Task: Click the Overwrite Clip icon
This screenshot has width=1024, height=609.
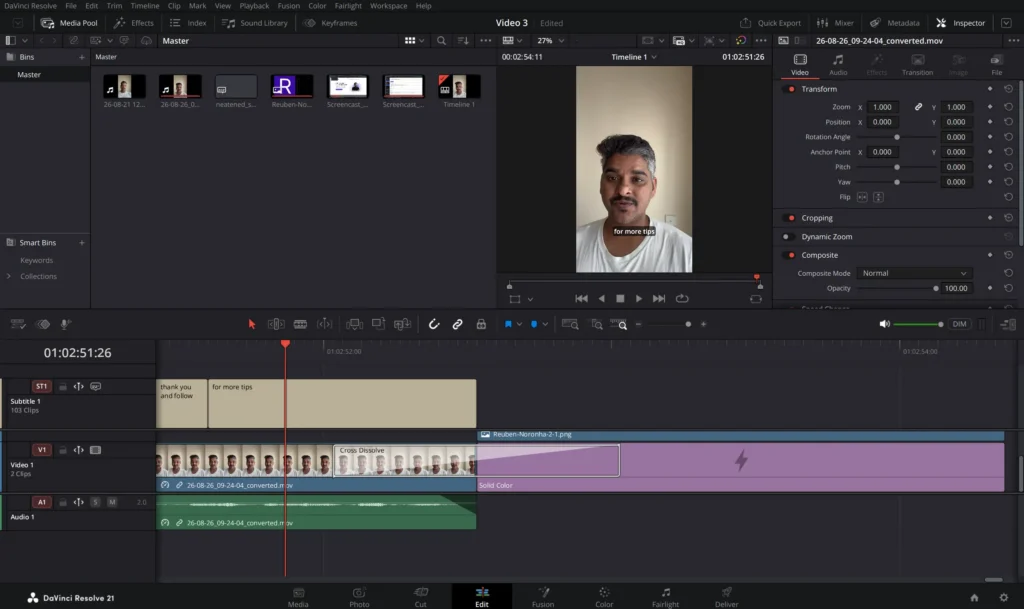Action: pyautogui.click(x=378, y=324)
